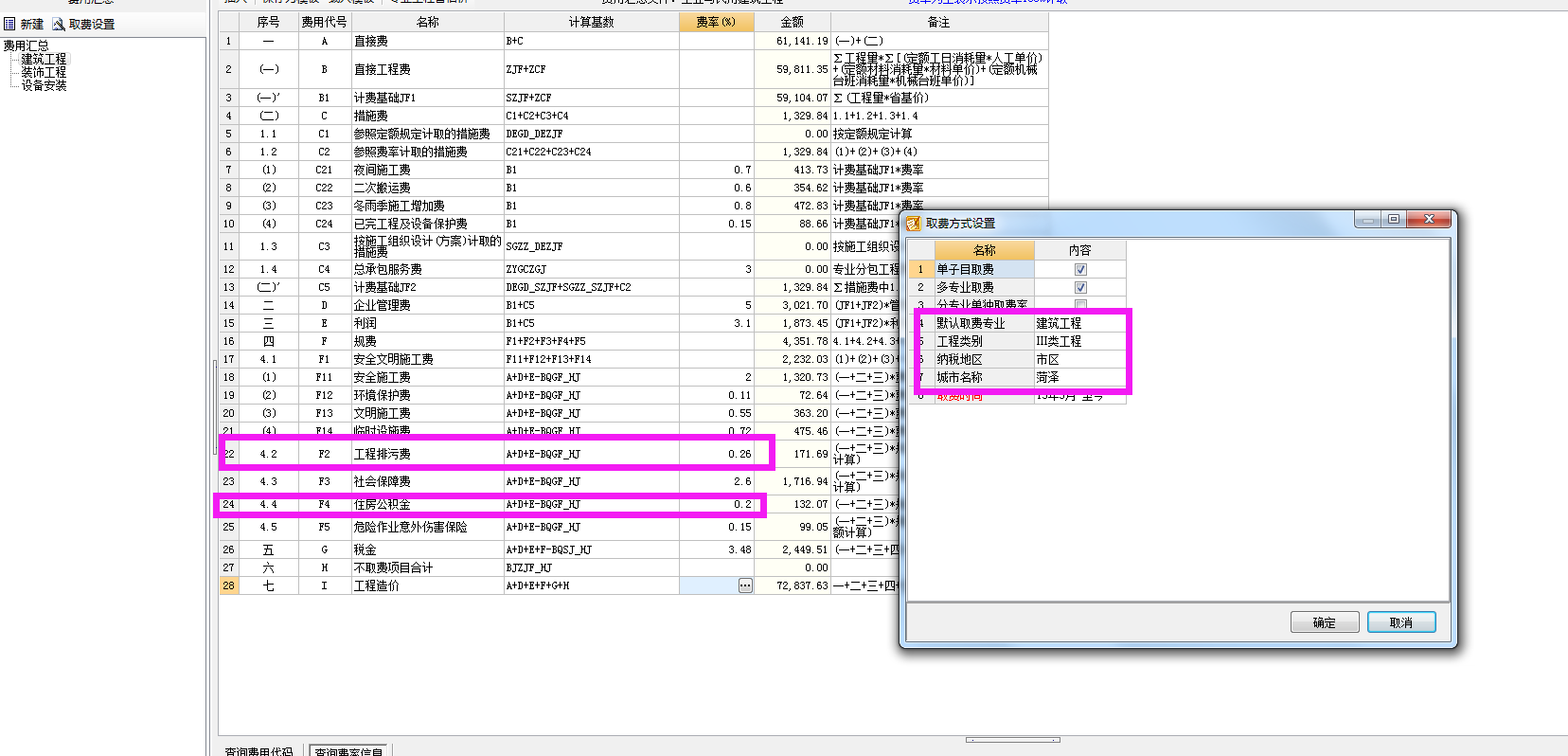
Task: Click the 直接费 name cell
Action: (x=427, y=41)
